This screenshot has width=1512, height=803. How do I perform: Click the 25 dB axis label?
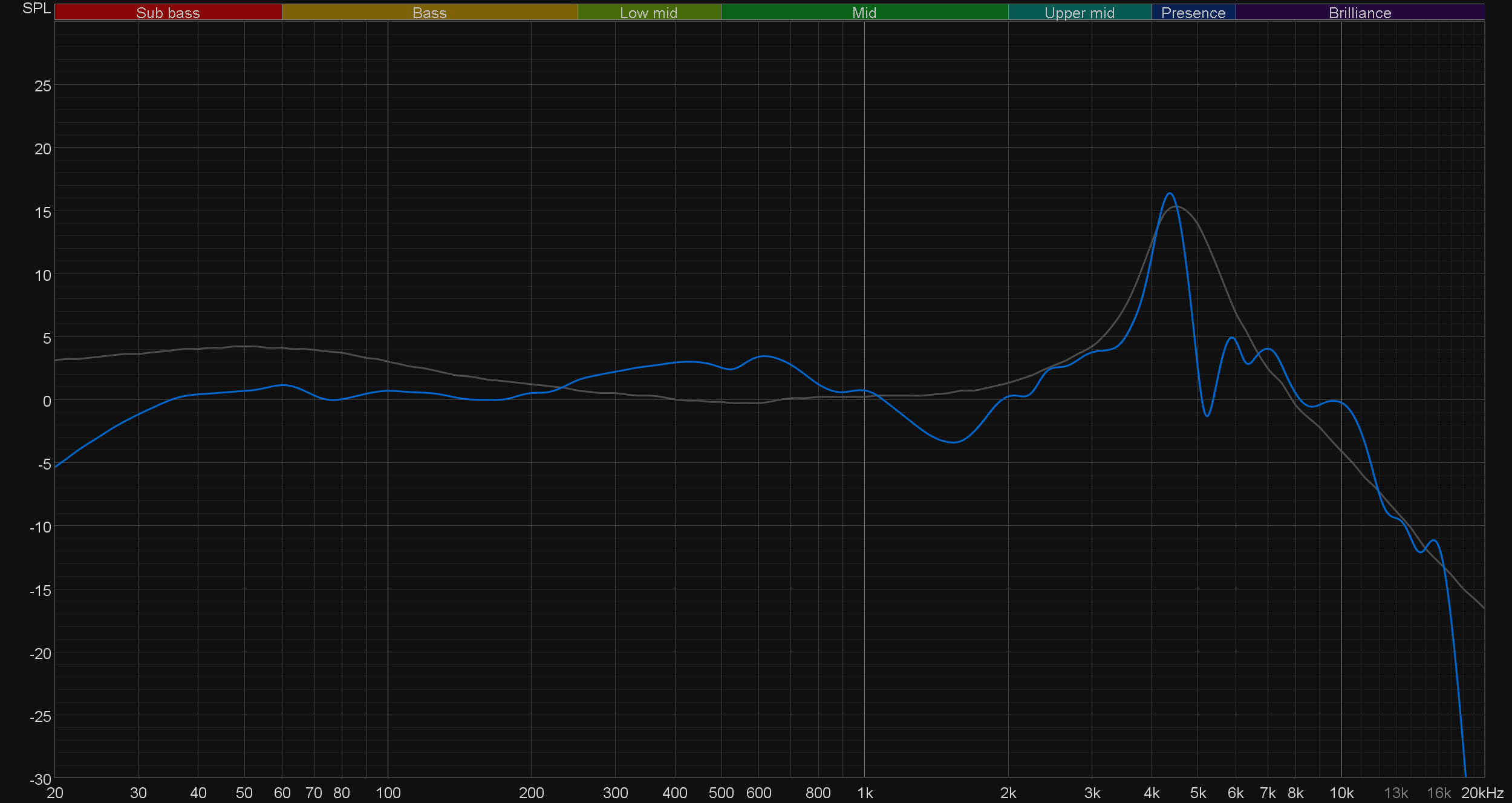coord(42,86)
